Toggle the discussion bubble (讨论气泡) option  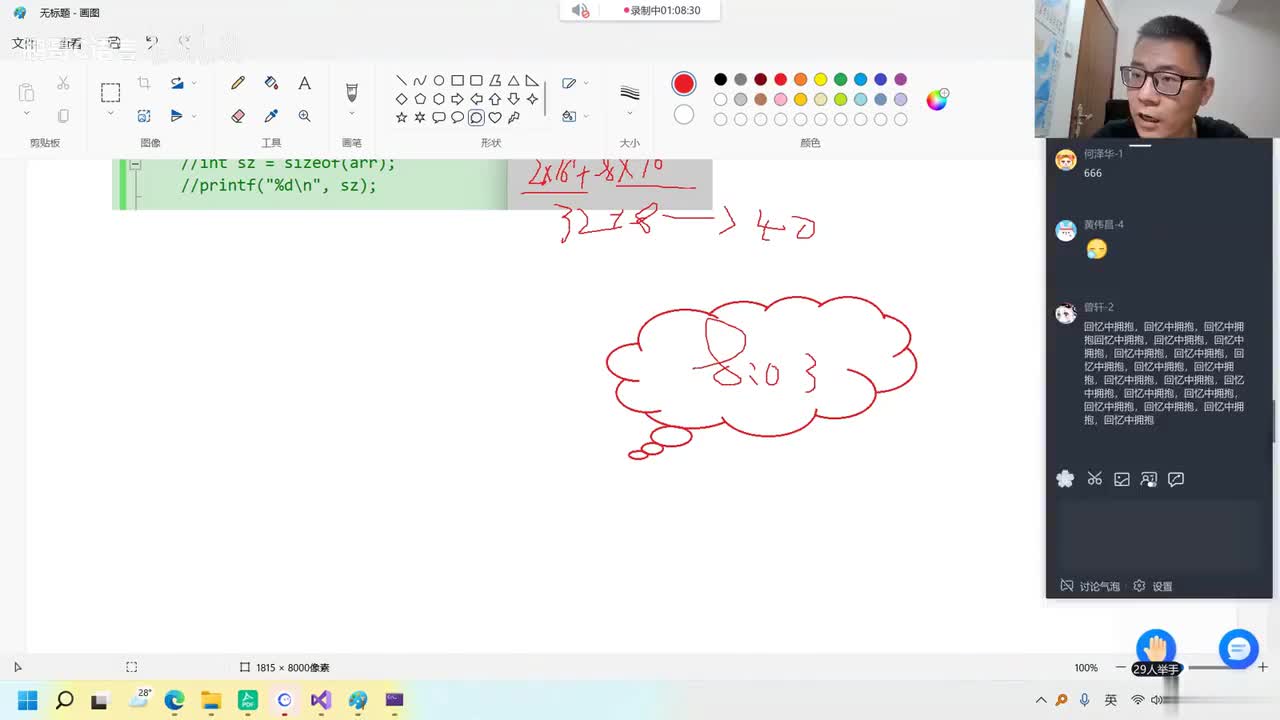[1090, 586]
